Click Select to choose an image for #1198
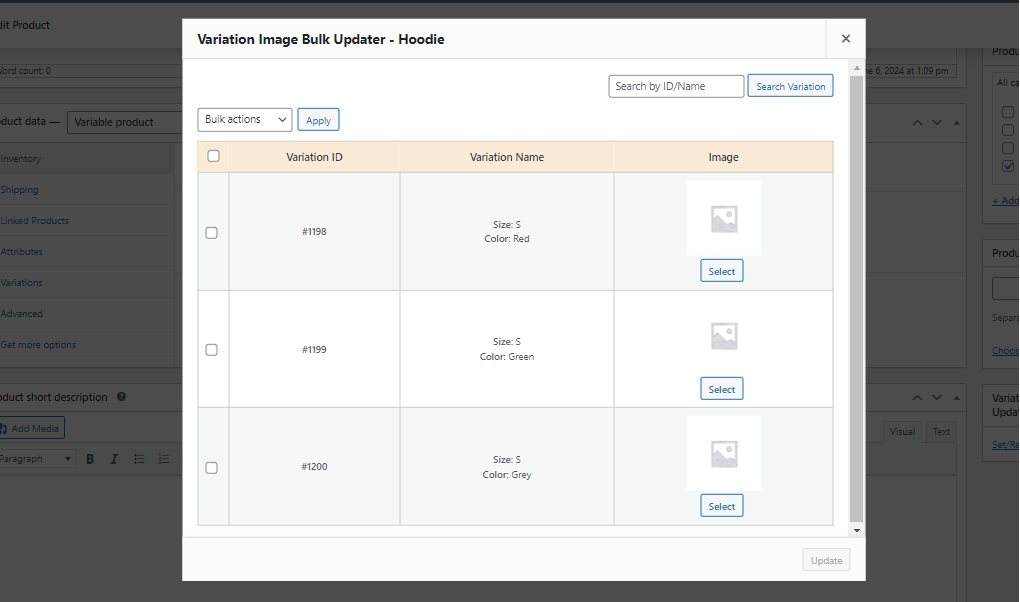 coord(721,270)
